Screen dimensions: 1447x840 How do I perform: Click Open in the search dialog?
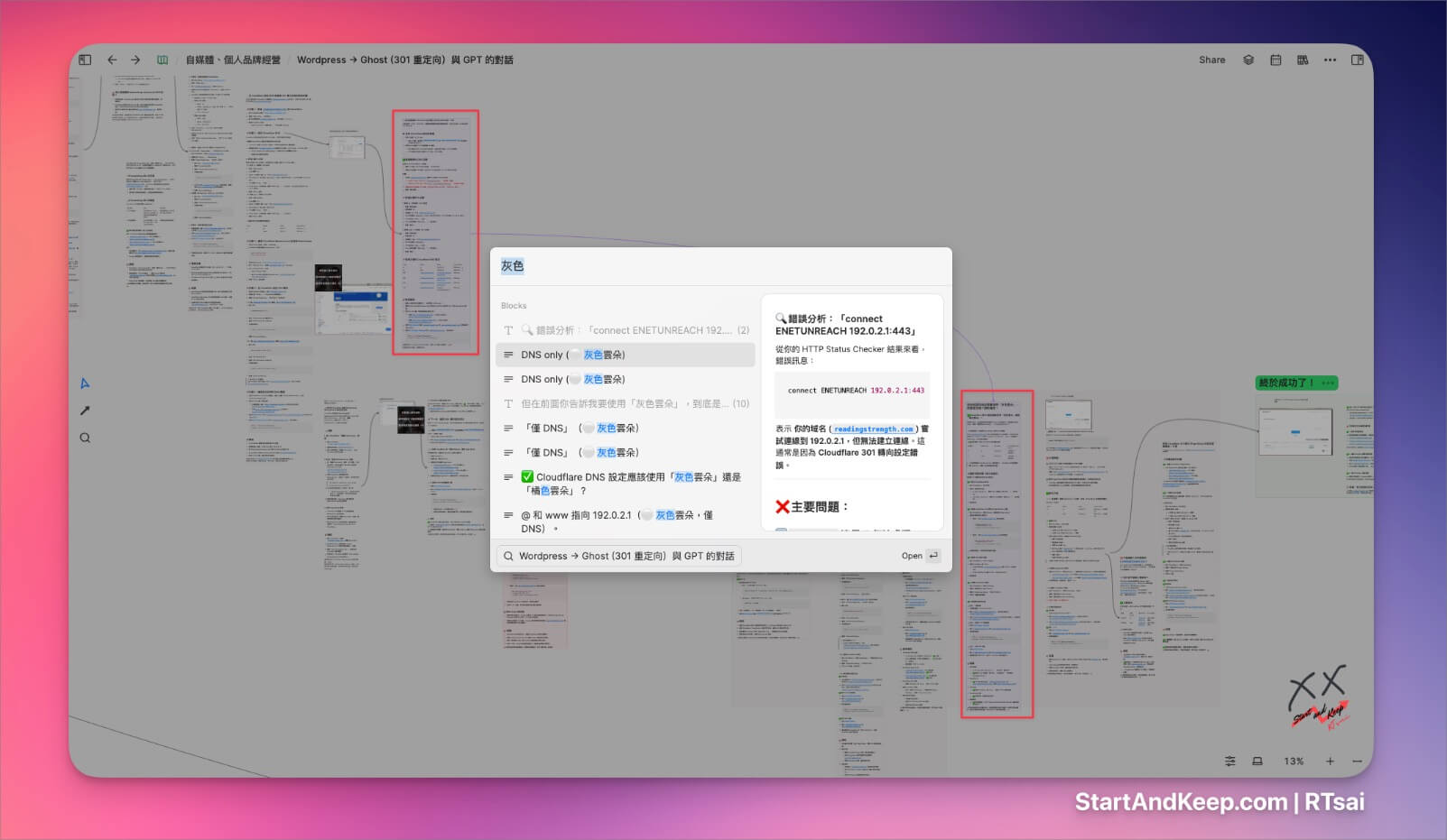(x=911, y=556)
